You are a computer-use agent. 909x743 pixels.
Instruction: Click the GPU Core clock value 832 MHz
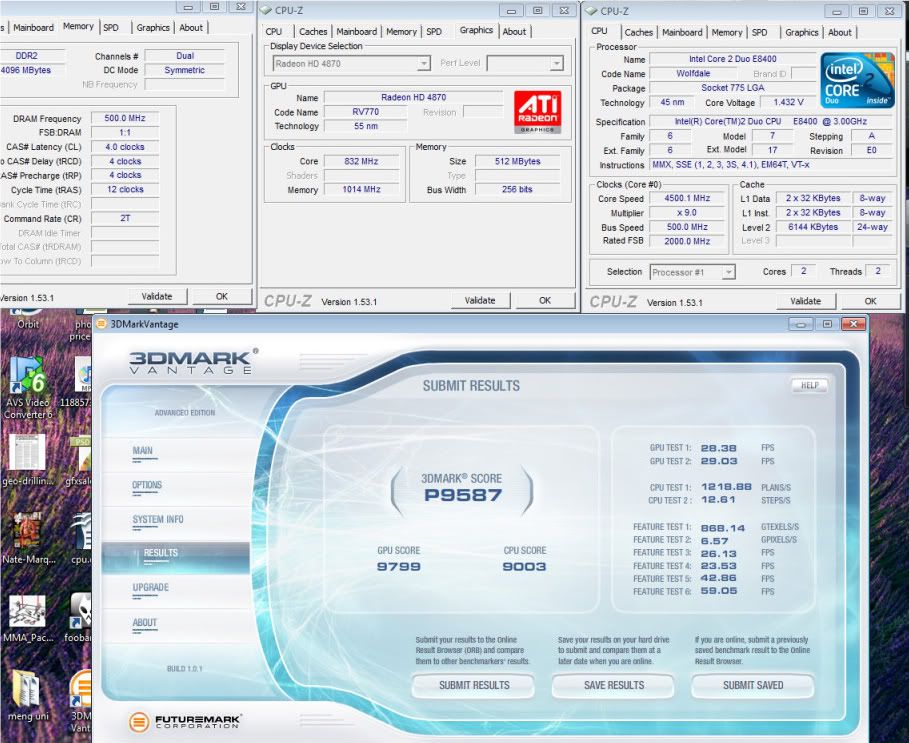pos(361,161)
